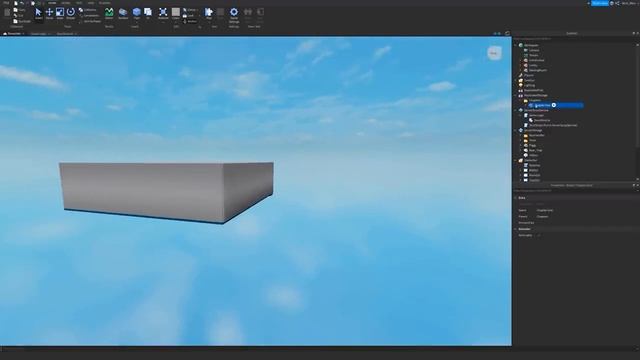Click the blue Collaborate button
Image resolution: width=640 pixels, height=360 pixels.
click(600, 3)
